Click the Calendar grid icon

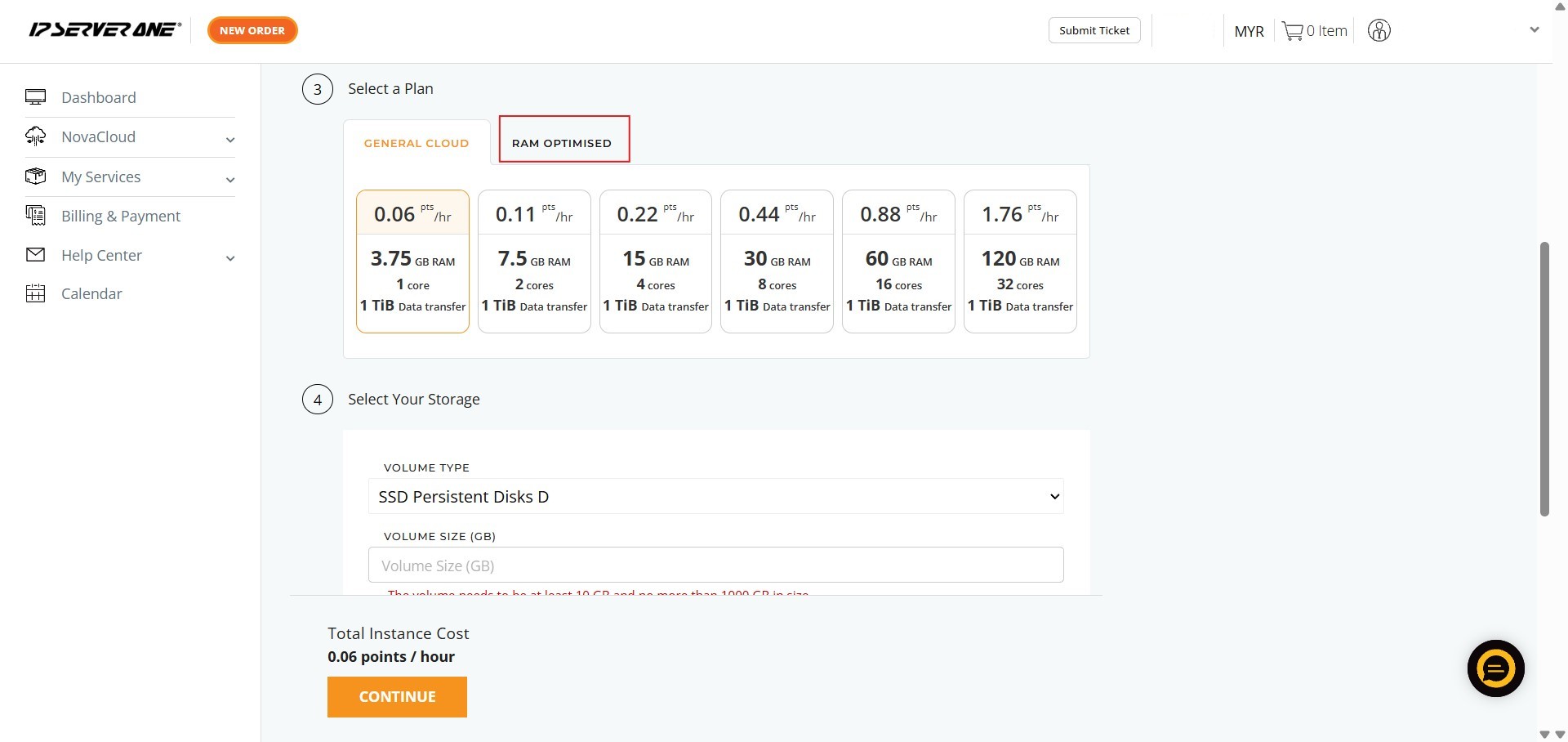(x=35, y=293)
